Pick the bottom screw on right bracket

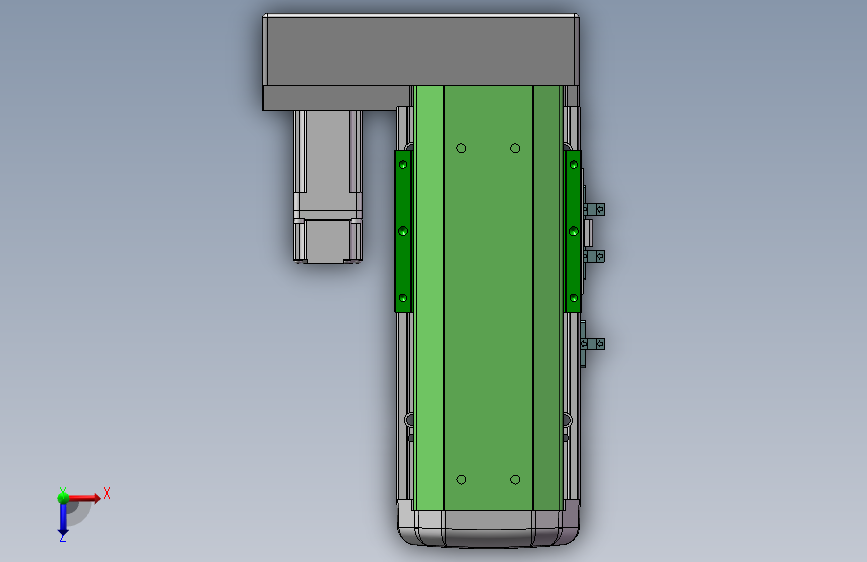[x=574, y=298]
